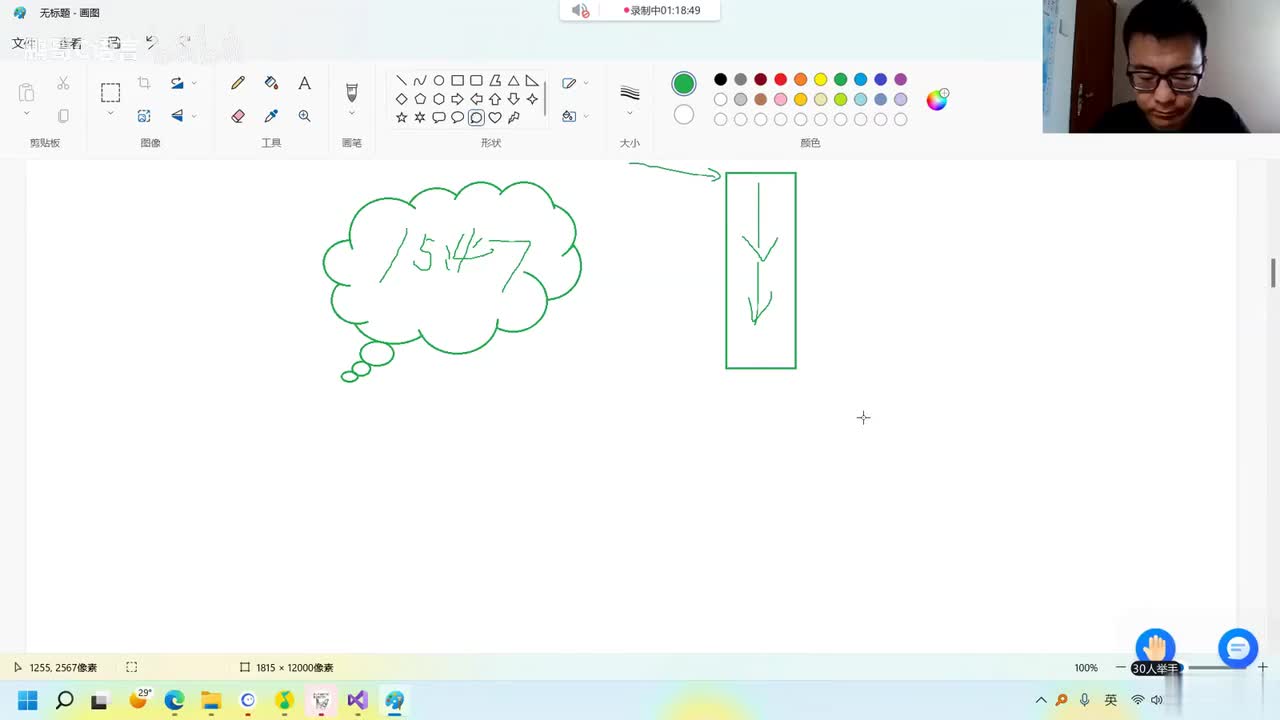Viewport: 1280px width, 720px height.
Task: Choose the Cloud callout shape
Action: pyautogui.click(x=476, y=118)
